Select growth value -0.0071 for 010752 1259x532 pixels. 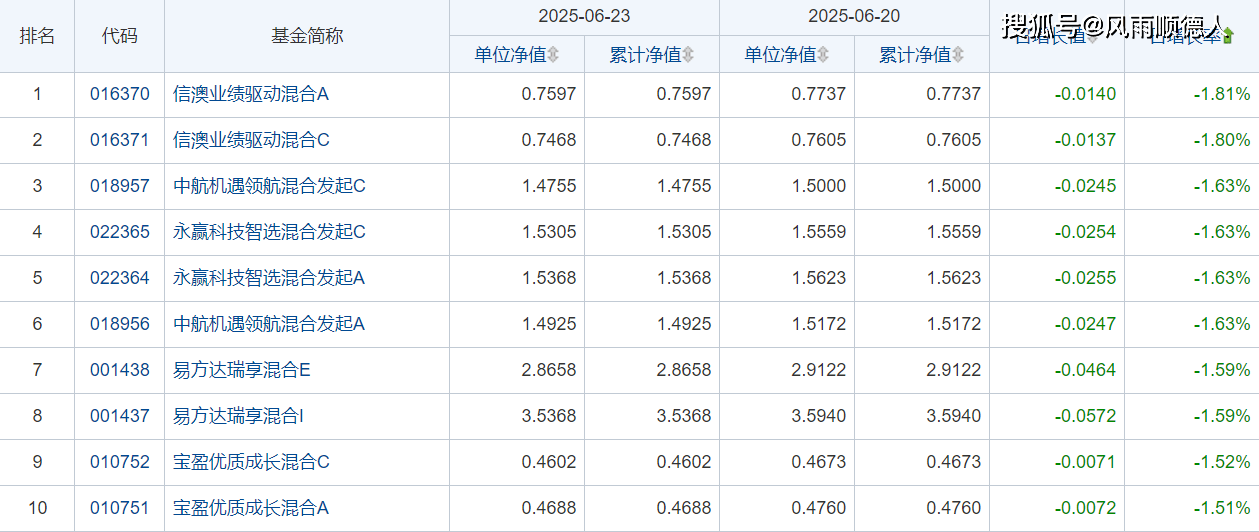(1085, 462)
